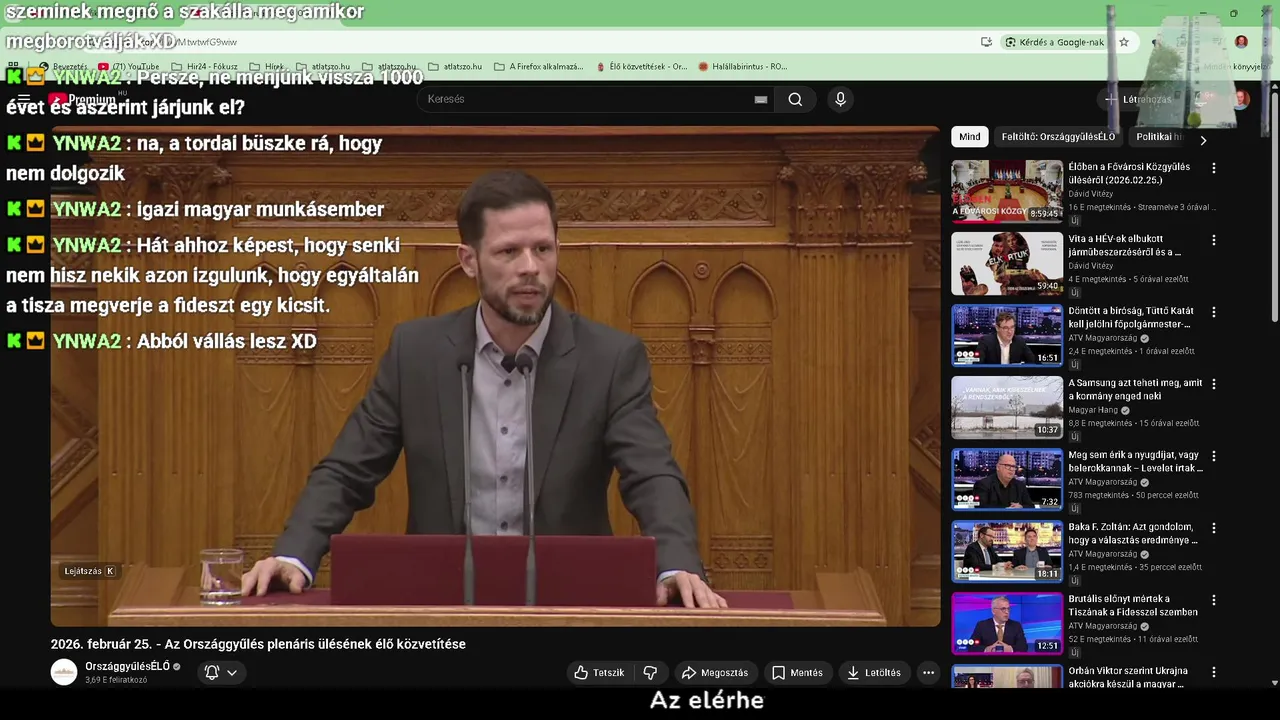Open Döntött a bíróság, Tüttő Katát thumbnail
Screen dimensions: 1280x720
(1007, 335)
